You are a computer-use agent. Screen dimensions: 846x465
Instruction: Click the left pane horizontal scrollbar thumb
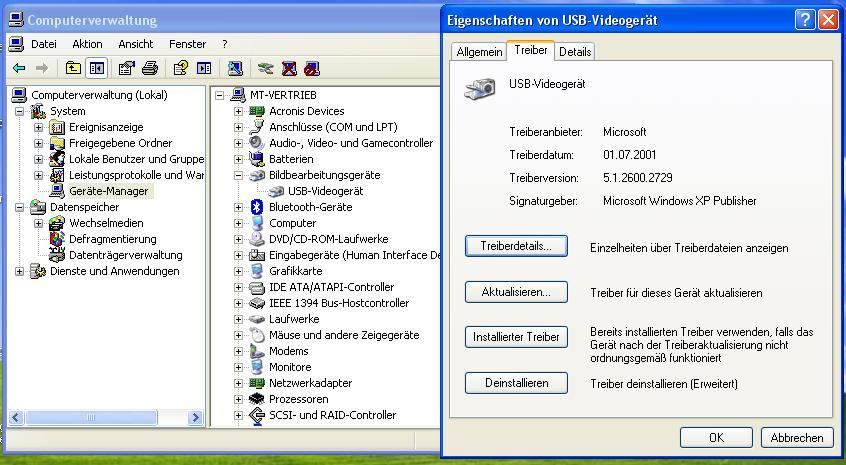(x=91, y=417)
